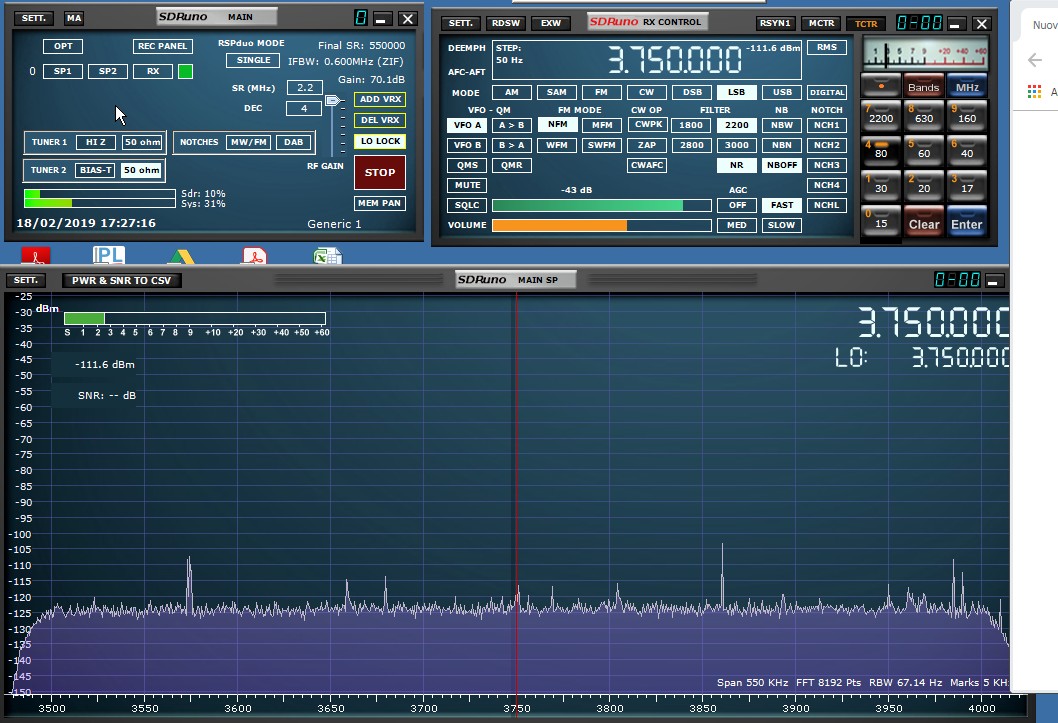
Task: Set AGC to OFF
Action: pyautogui.click(x=737, y=205)
